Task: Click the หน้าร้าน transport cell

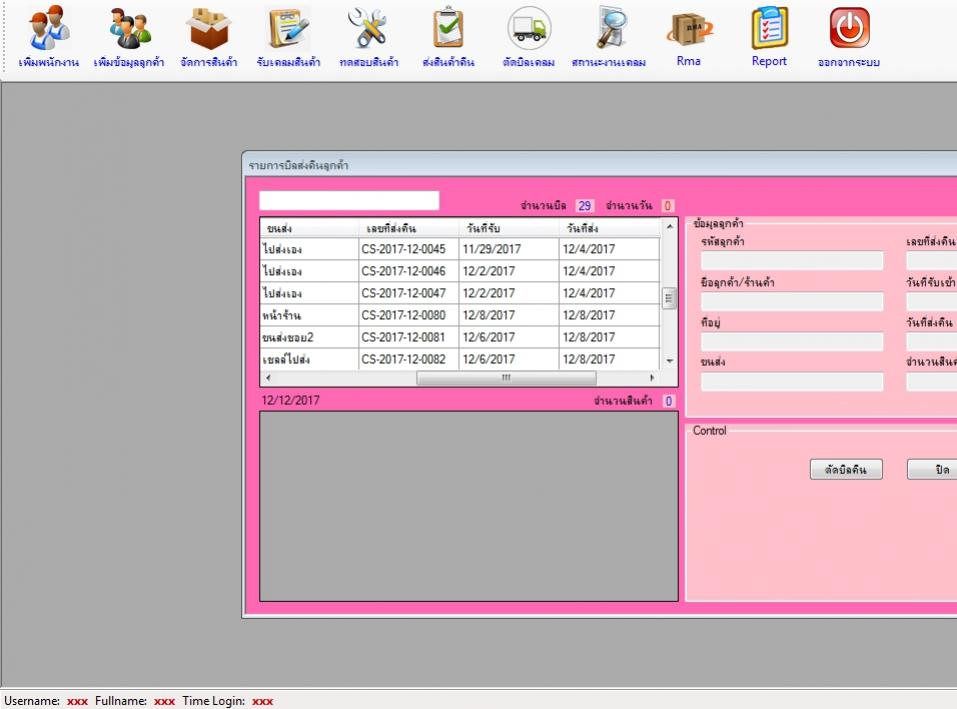Action: (x=309, y=315)
